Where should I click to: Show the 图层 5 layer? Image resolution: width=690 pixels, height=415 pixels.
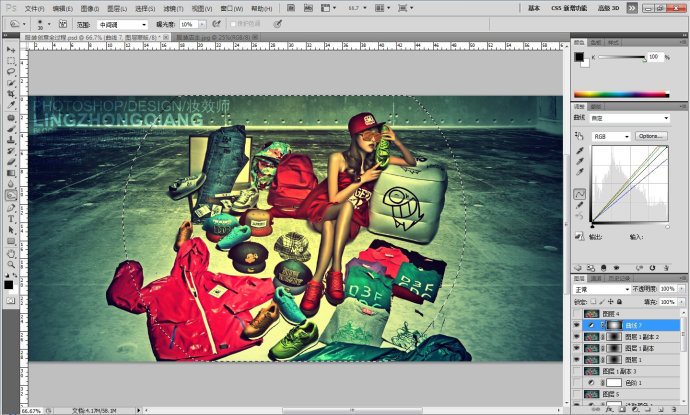click(576, 394)
